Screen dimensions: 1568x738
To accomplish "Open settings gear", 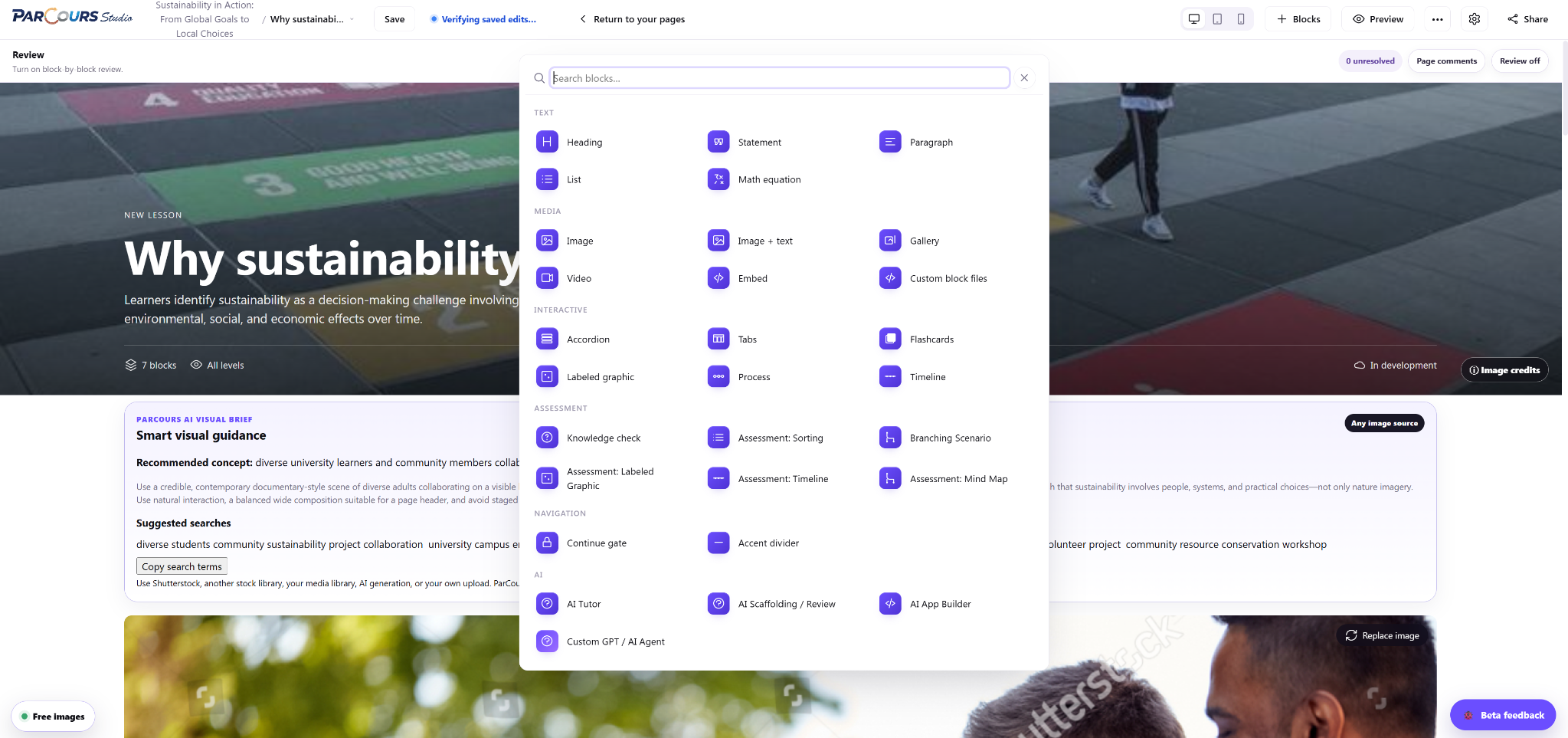I will [1475, 19].
